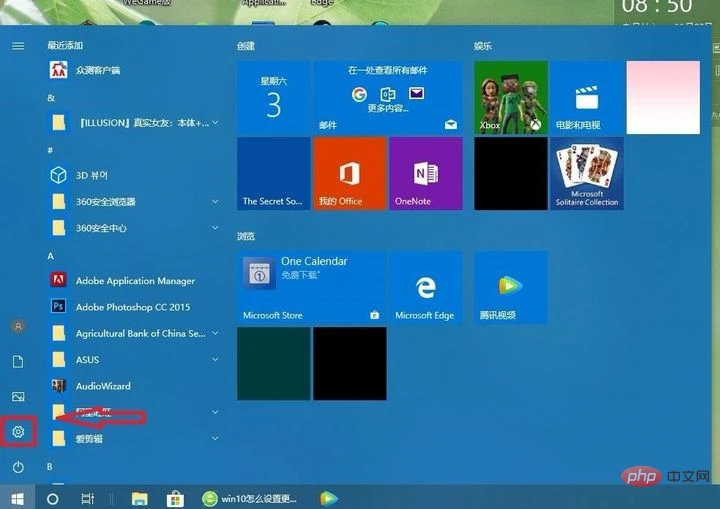Open the 爱剪辑 folder entry
The height and width of the screenshot is (509, 720).
[135, 439]
